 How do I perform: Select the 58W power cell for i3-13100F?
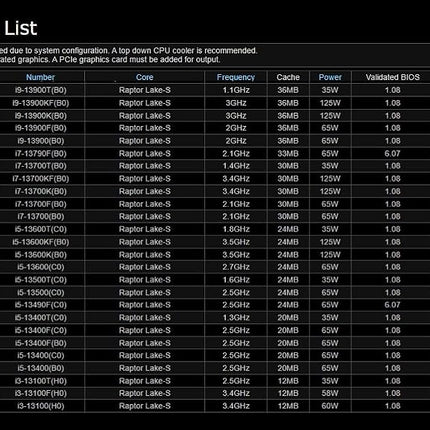(x=330, y=394)
